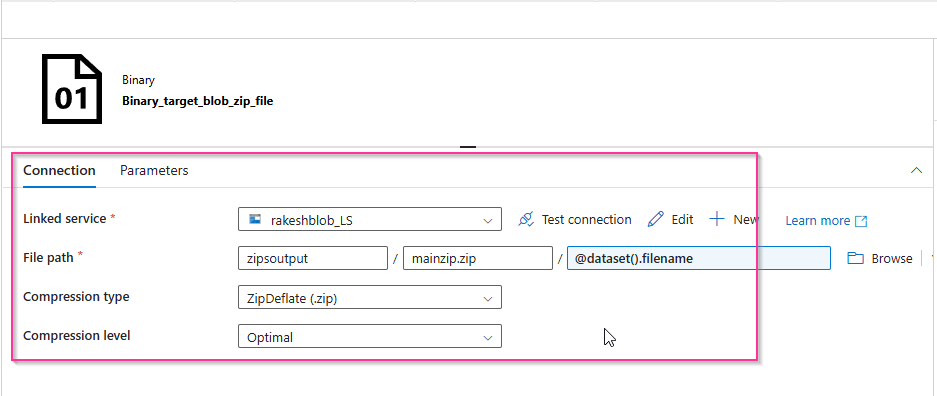Screen dimensions: 937x396
Task: Click the Edit pencil icon
Action: (656, 219)
